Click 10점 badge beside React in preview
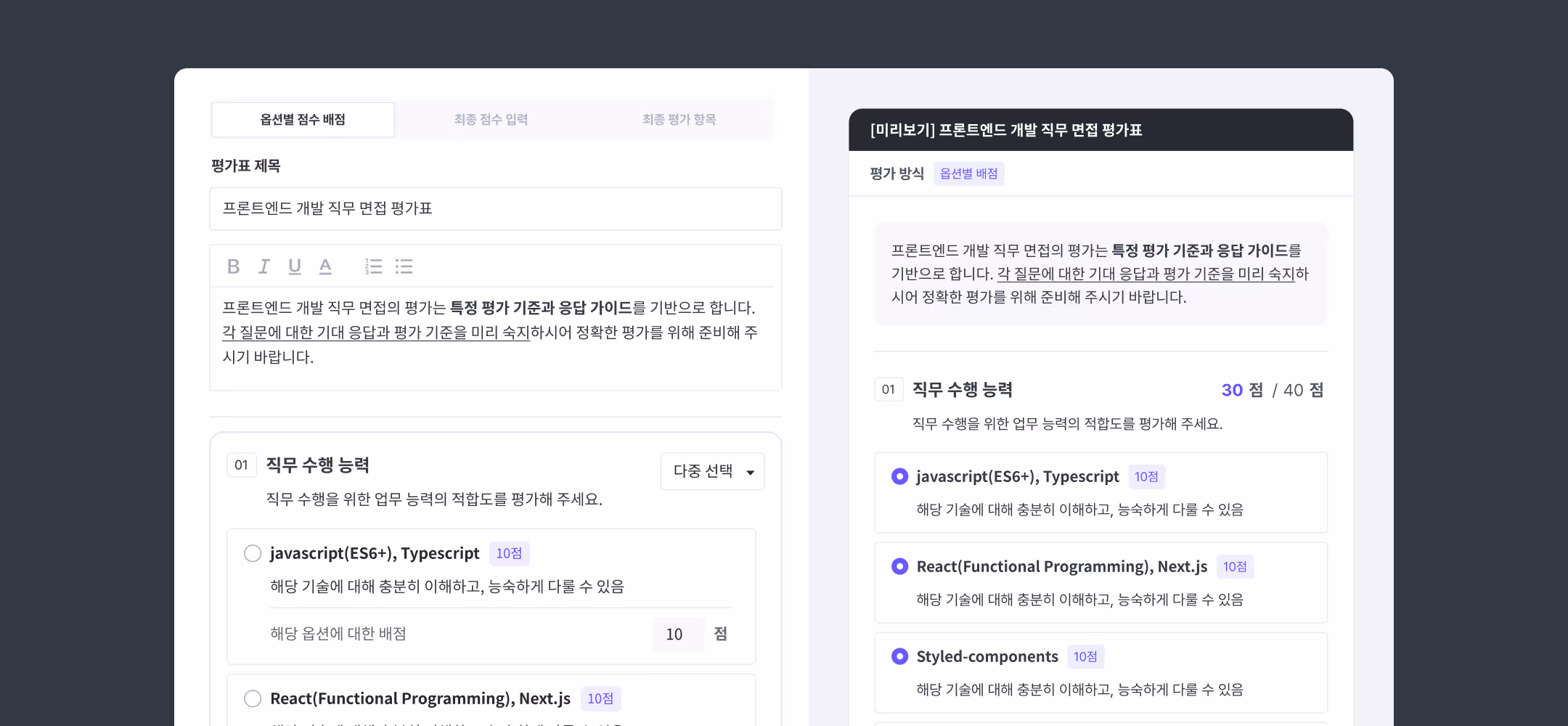Screen dimensions: 1568x726 tap(1235, 567)
